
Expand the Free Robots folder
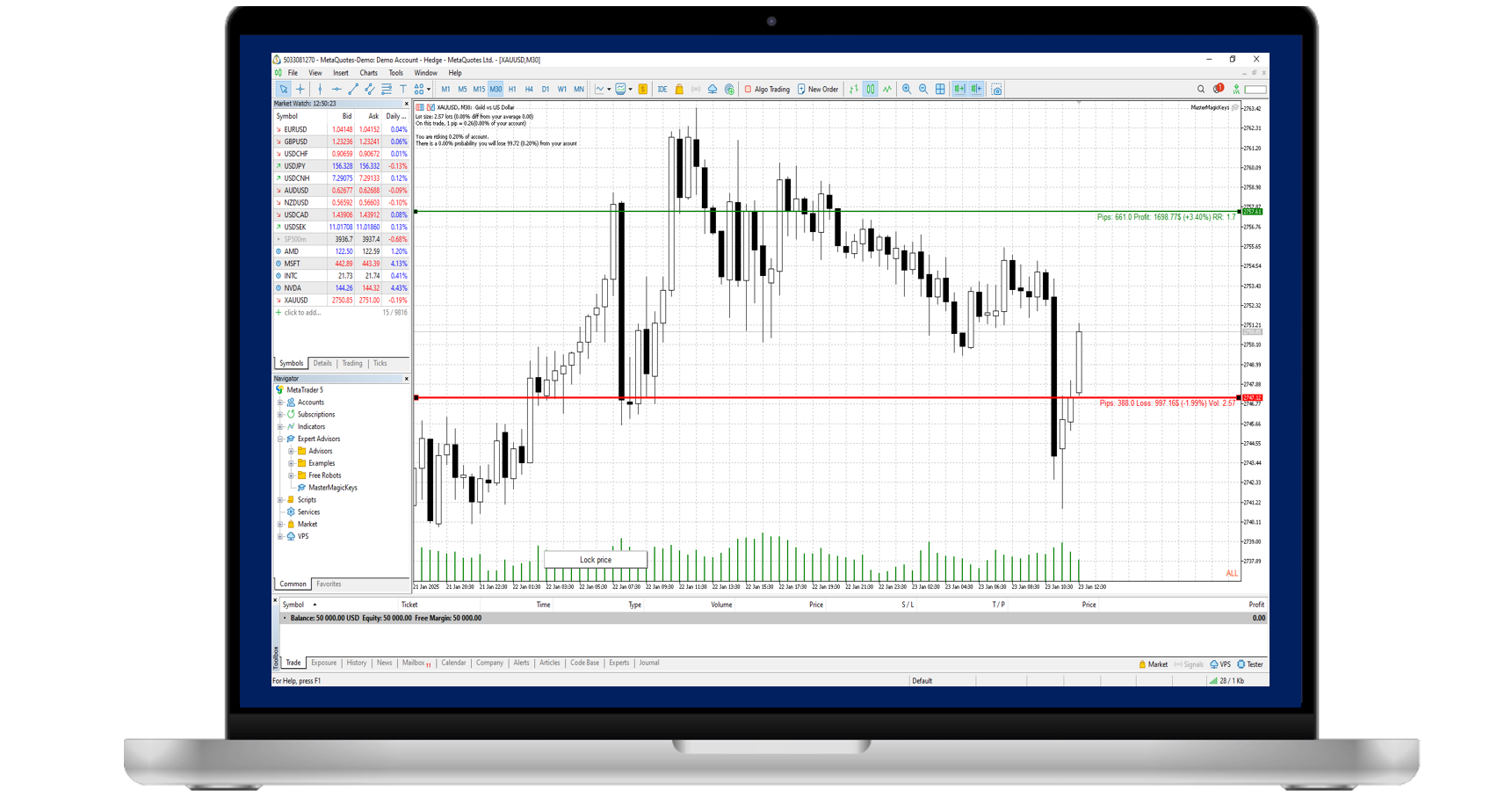pyautogui.click(x=291, y=475)
